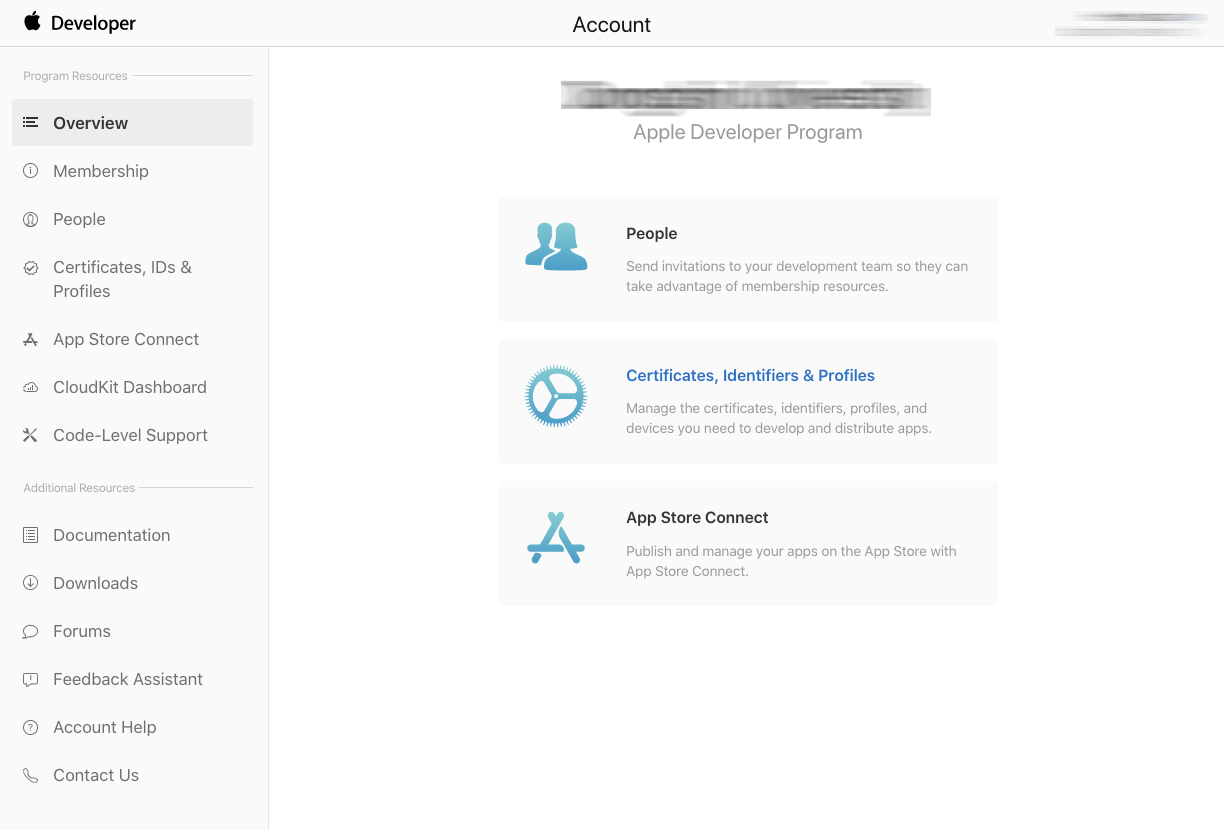The width and height of the screenshot is (1224, 830).
Task: Click the Documentation page icon
Action: coord(31,535)
